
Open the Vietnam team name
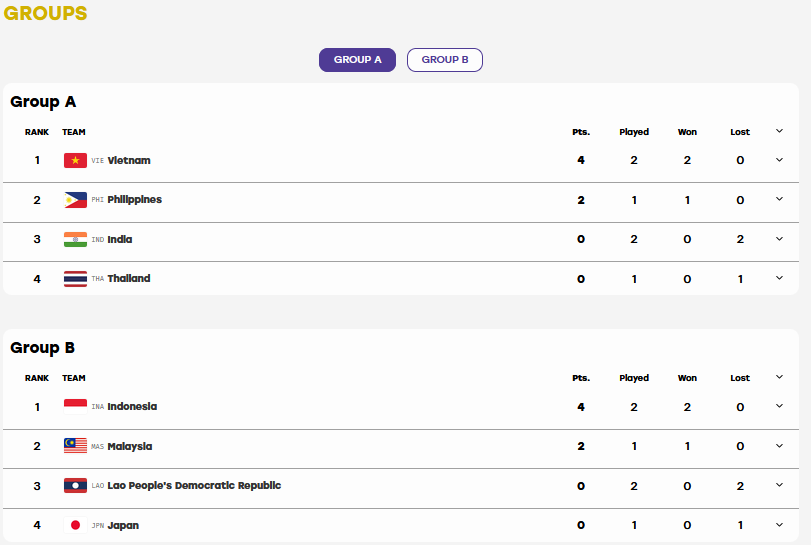129,160
